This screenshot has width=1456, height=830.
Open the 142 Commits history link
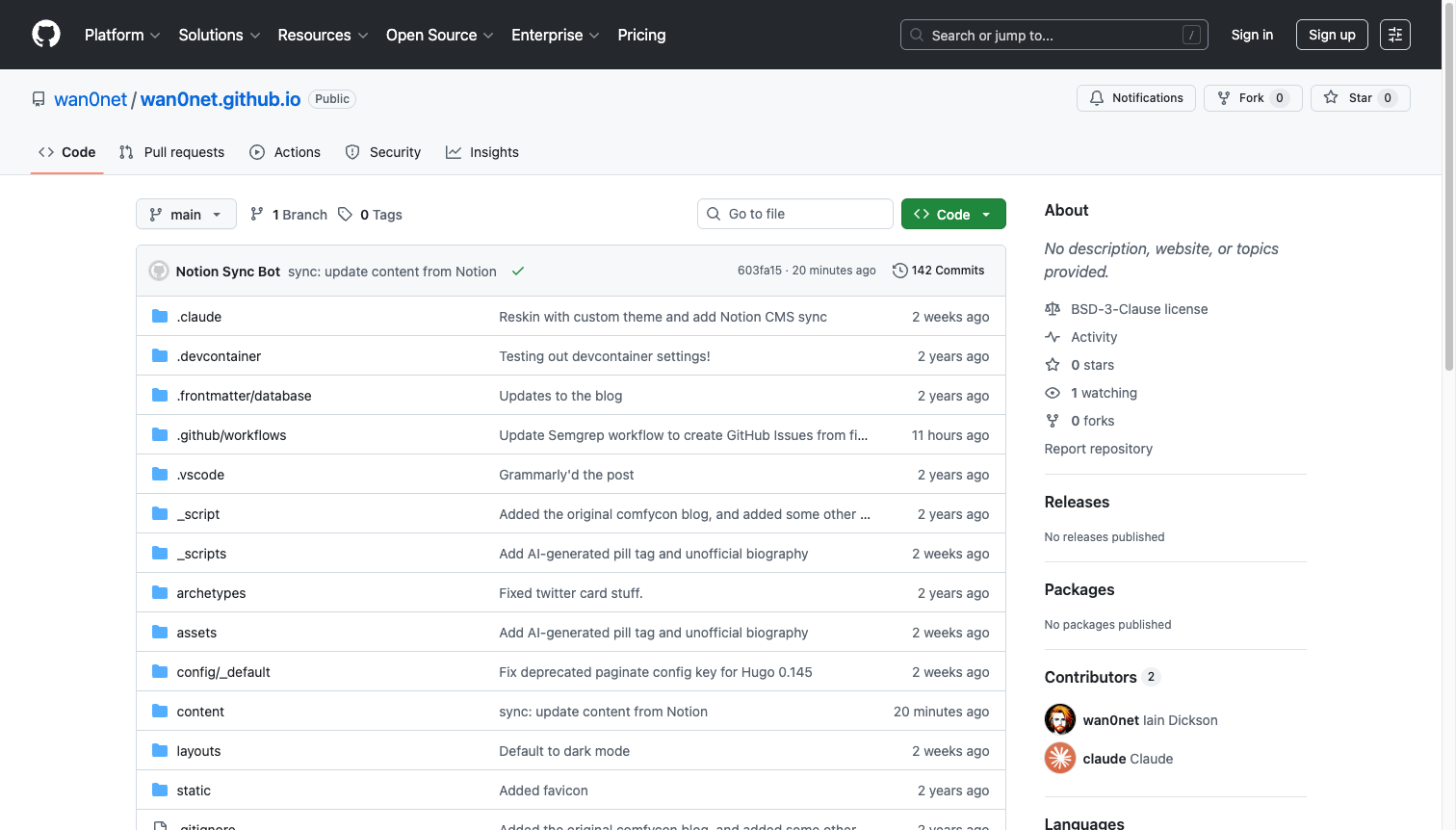pos(938,271)
